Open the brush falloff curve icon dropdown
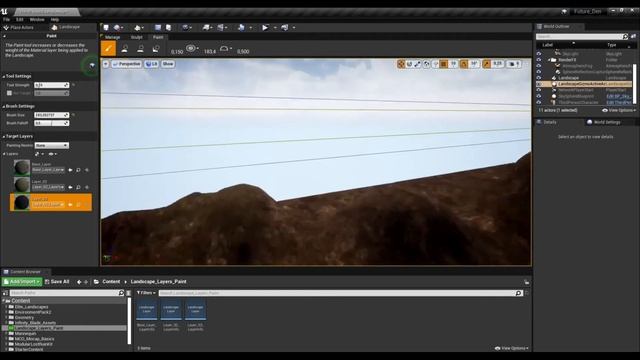 [x=225, y=48]
